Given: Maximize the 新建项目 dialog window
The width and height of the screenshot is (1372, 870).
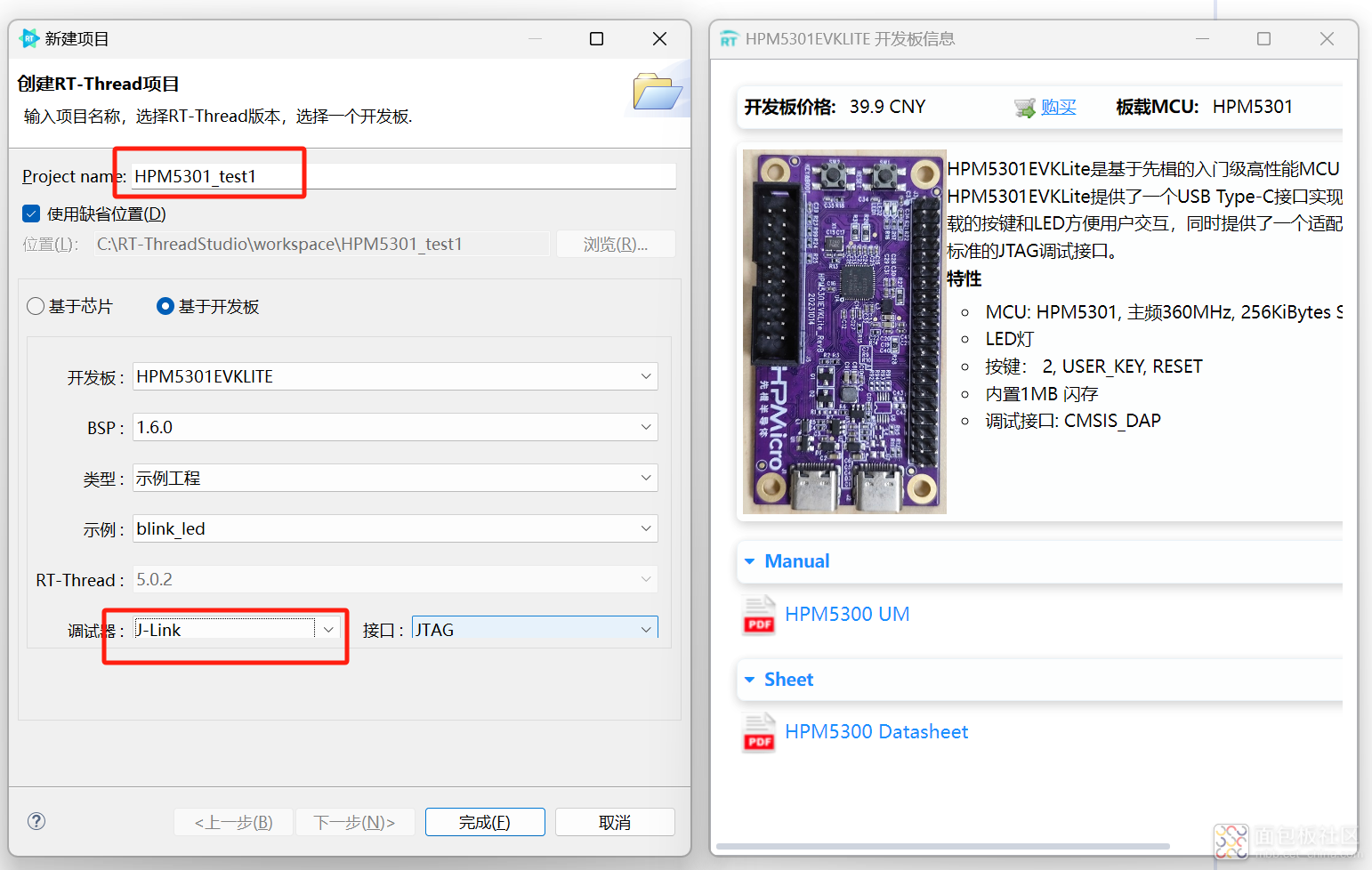Looking at the screenshot, I should tap(597, 38).
